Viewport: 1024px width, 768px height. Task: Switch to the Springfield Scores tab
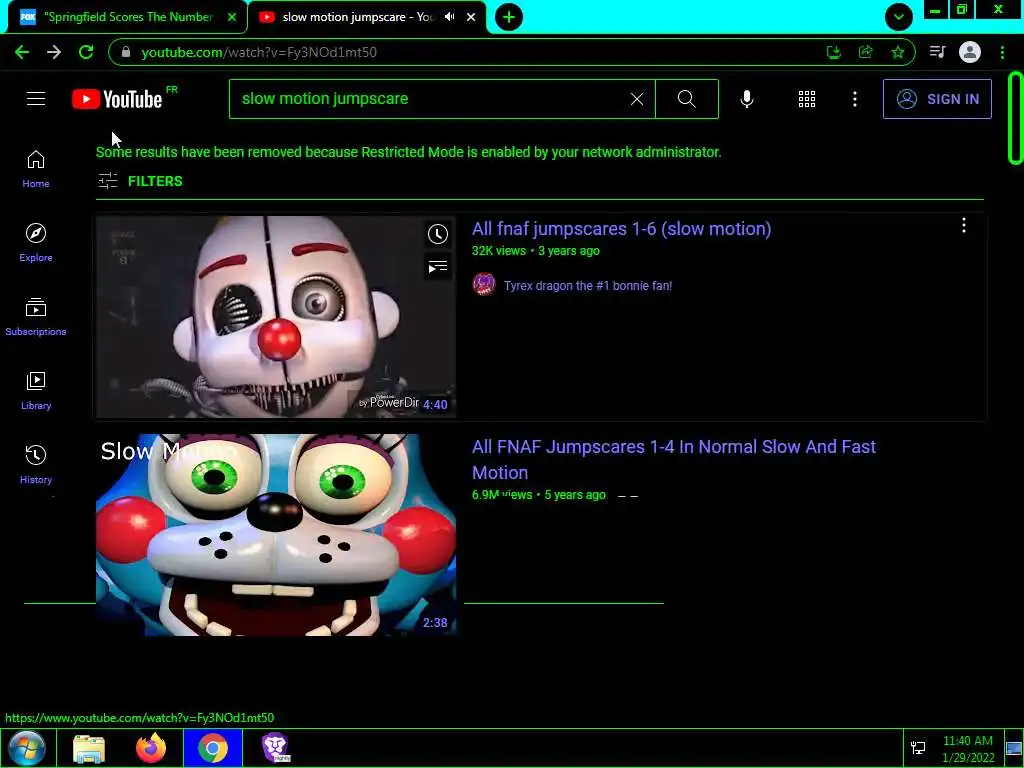(127, 17)
